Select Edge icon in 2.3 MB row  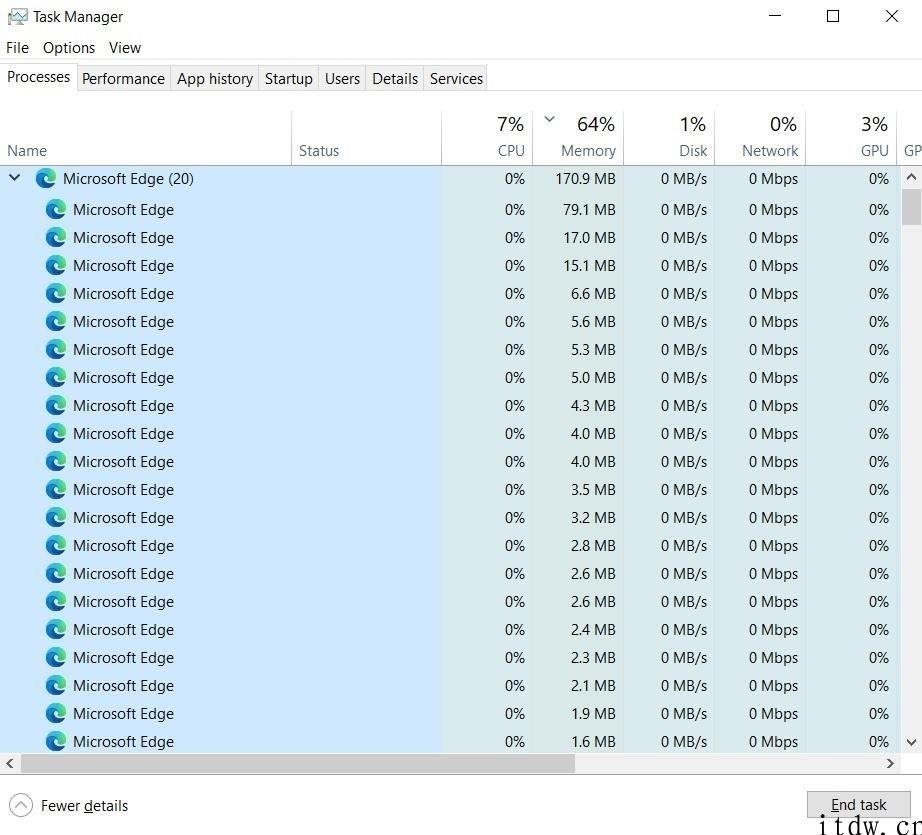pyautogui.click(x=56, y=657)
